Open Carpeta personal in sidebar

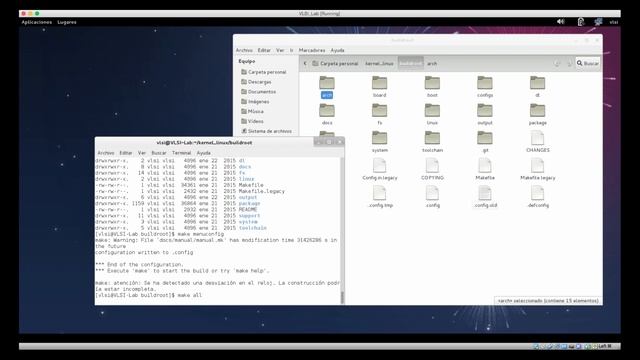tap(263, 72)
